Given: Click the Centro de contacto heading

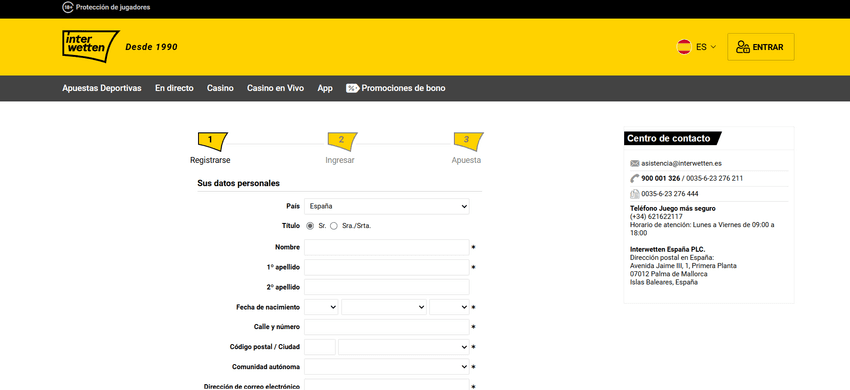Looking at the screenshot, I should (x=668, y=138).
